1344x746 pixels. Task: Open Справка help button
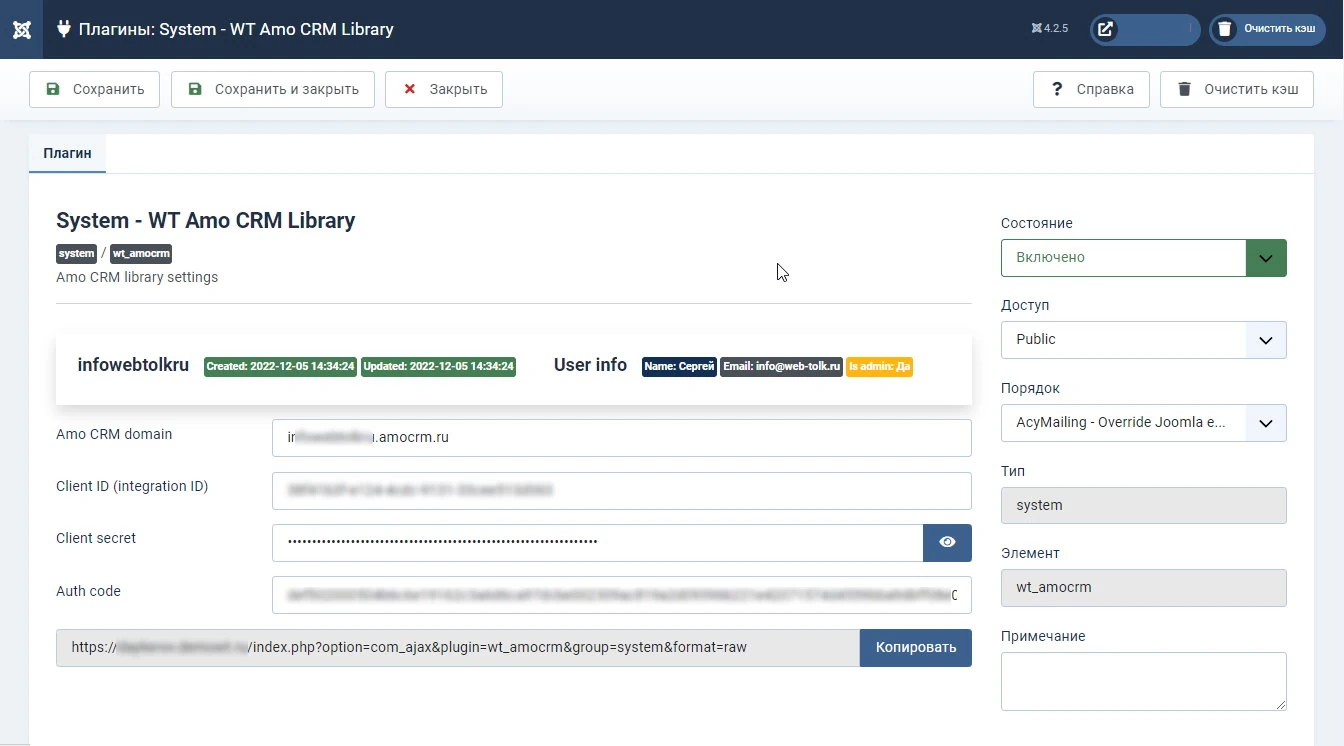pyautogui.click(x=1091, y=89)
